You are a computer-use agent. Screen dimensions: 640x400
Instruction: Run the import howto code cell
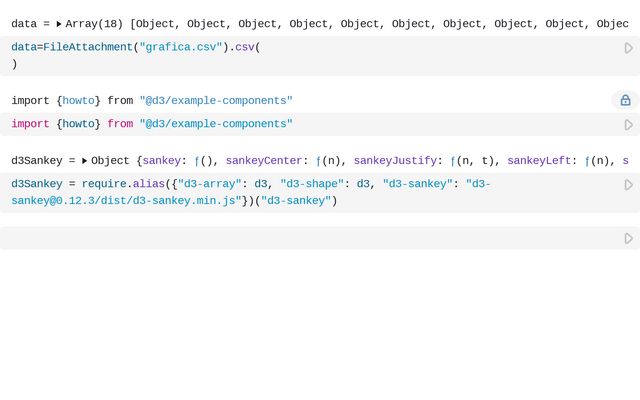tap(628, 125)
